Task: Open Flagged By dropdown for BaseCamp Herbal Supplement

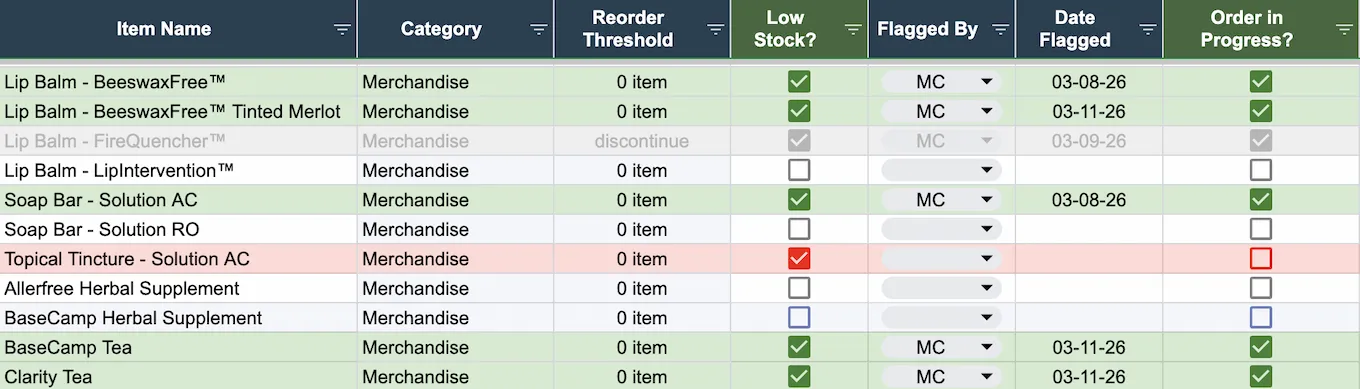Action: [x=941, y=318]
